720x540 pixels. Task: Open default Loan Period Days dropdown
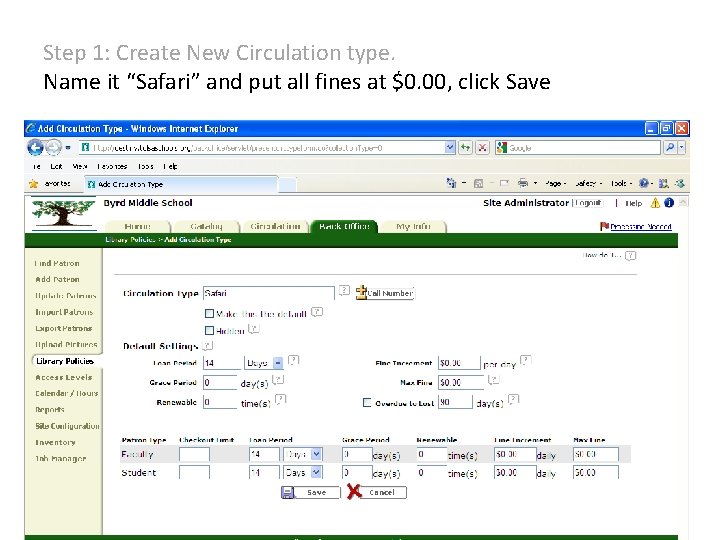coord(278,363)
